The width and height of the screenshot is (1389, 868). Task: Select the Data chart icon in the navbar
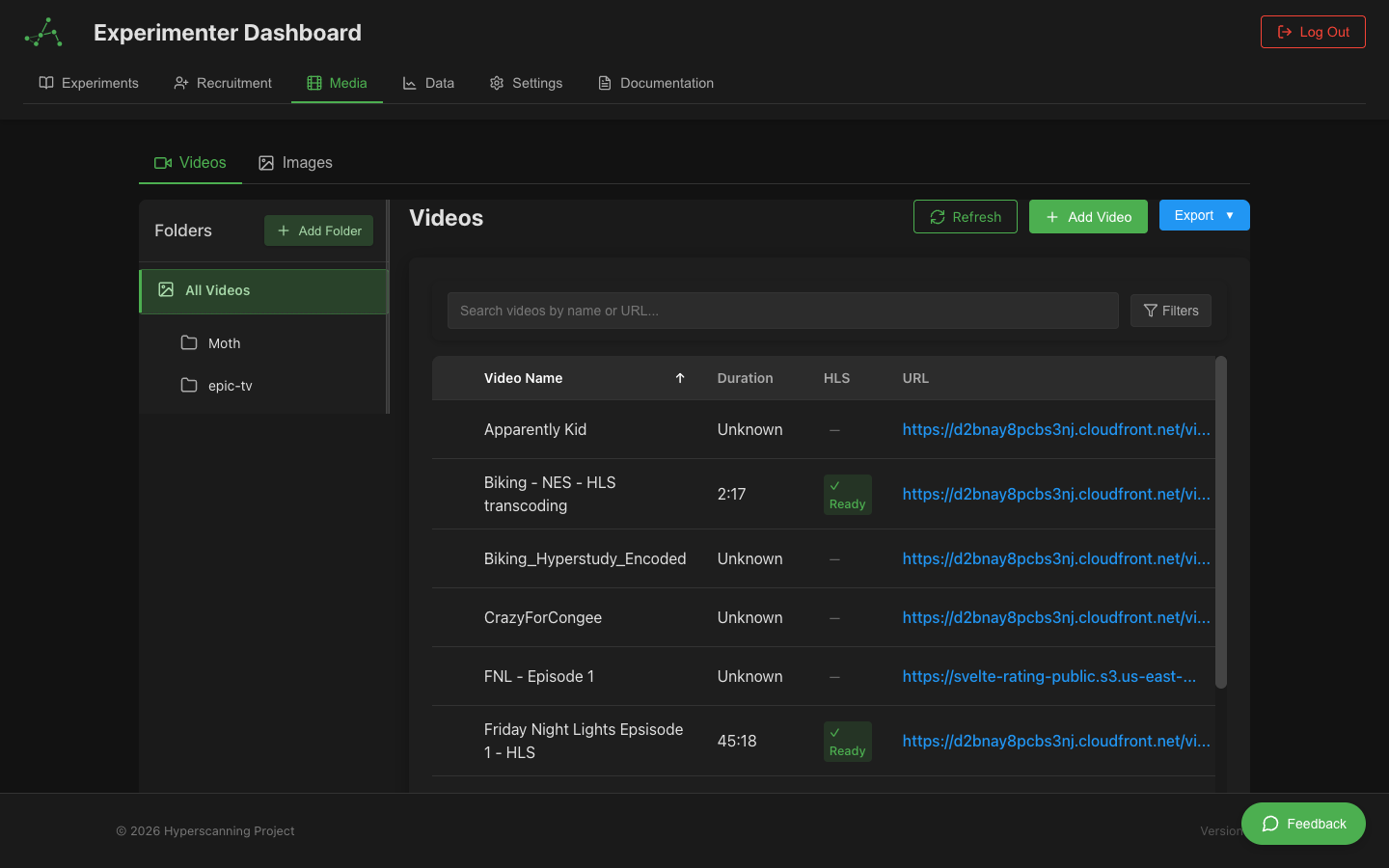[x=409, y=82]
